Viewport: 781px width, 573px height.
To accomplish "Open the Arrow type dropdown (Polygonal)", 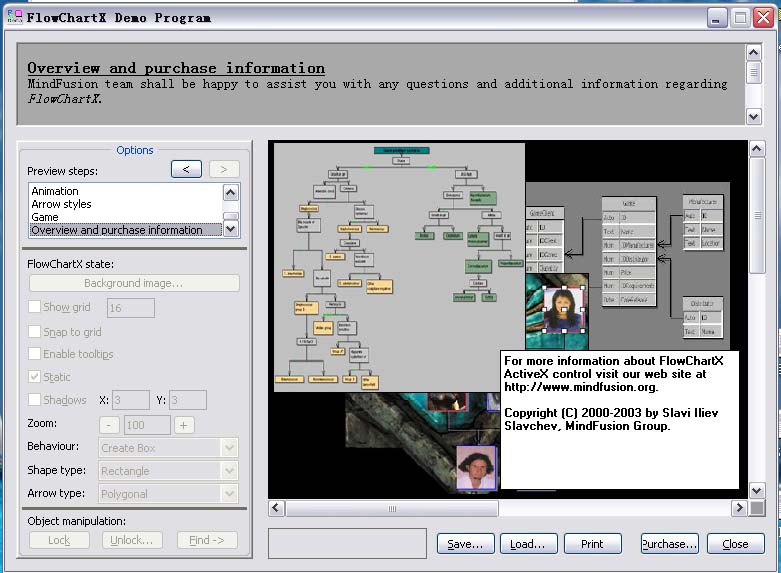I will coord(168,493).
